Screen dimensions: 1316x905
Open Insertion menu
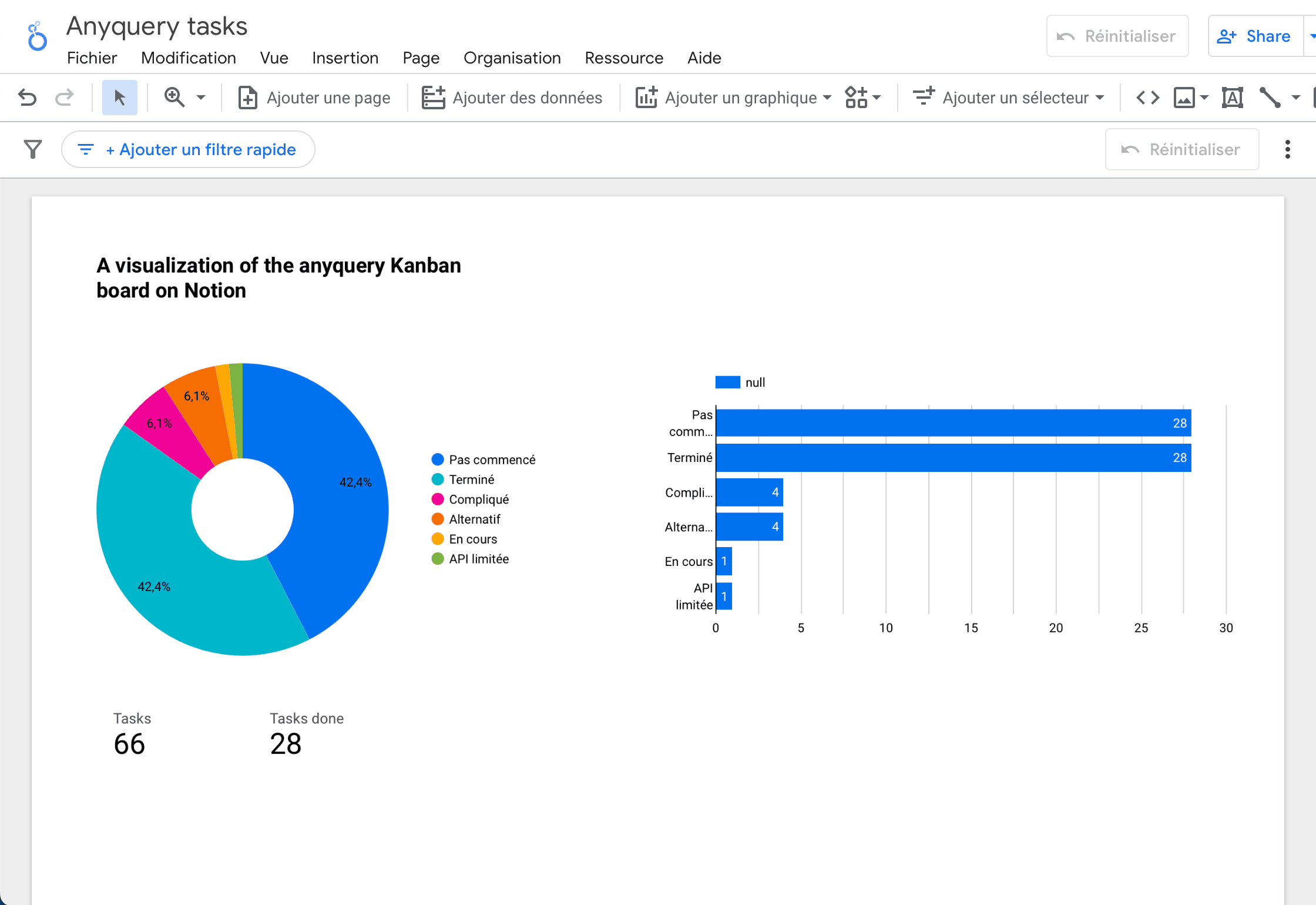345,58
